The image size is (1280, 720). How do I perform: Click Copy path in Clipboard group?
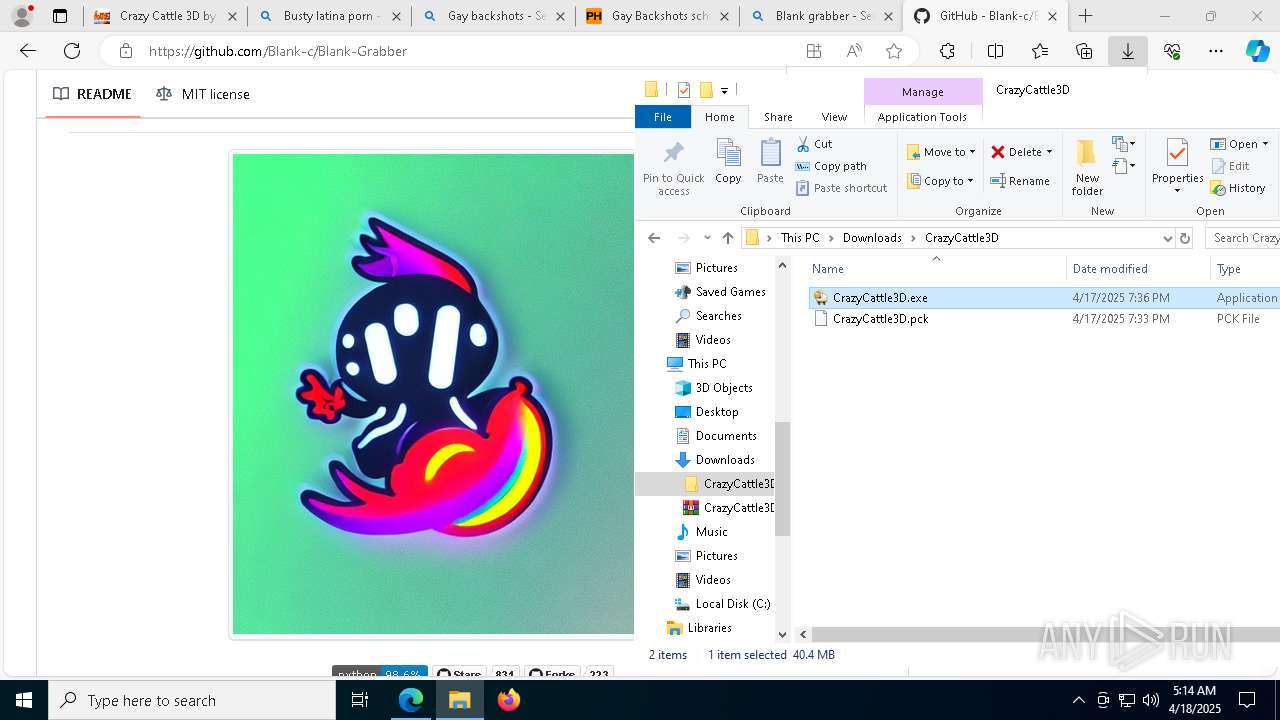tap(831, 166)
